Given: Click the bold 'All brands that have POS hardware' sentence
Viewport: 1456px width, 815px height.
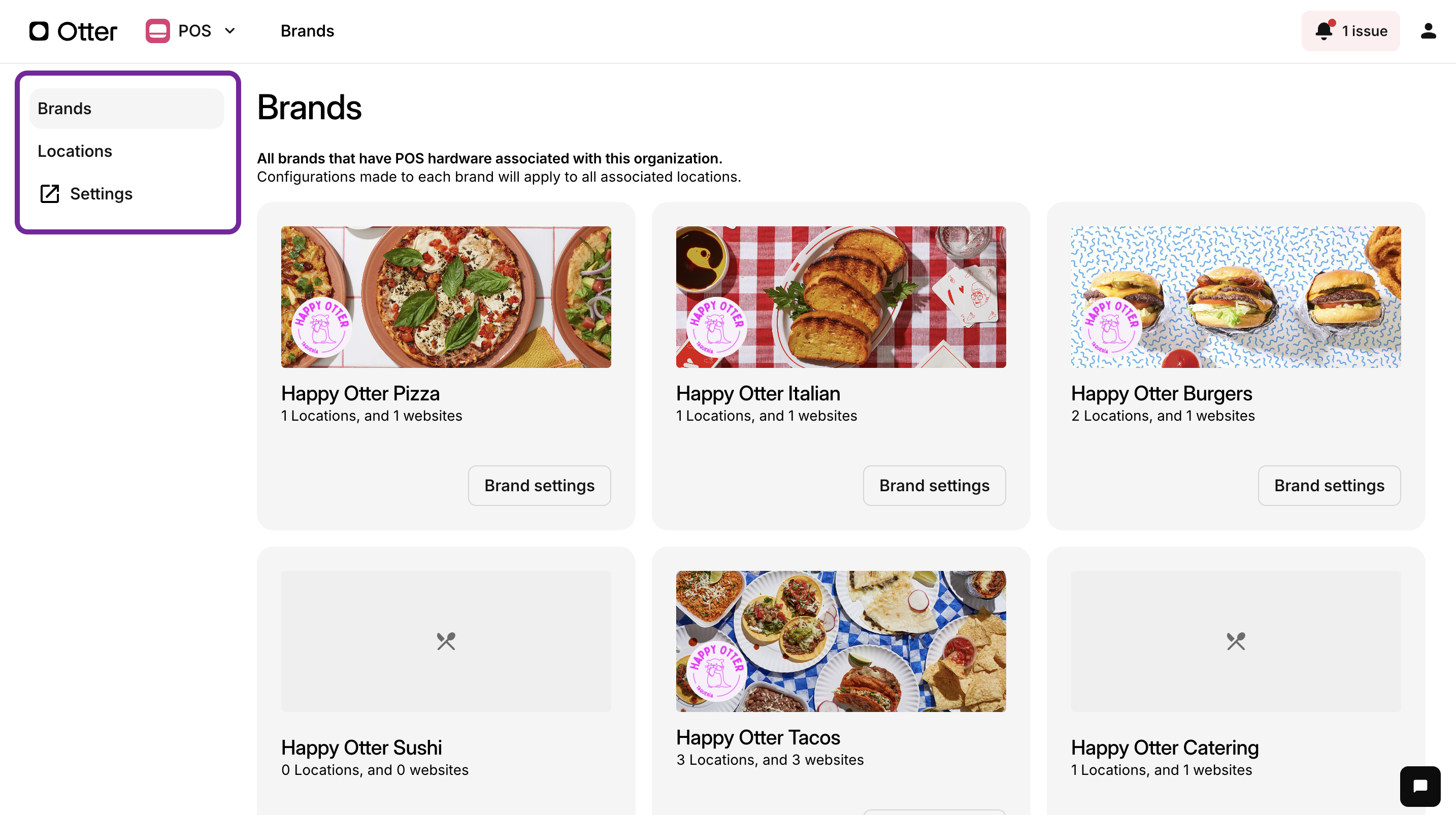Looking at the screenshot, I should tap(490, 158).
